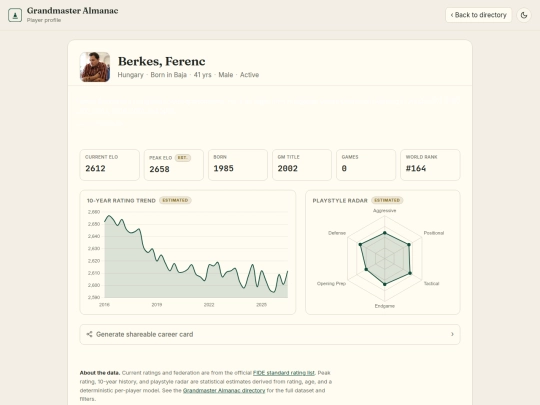
Task: Click the GM Title 2002 card
Action: 302,165
